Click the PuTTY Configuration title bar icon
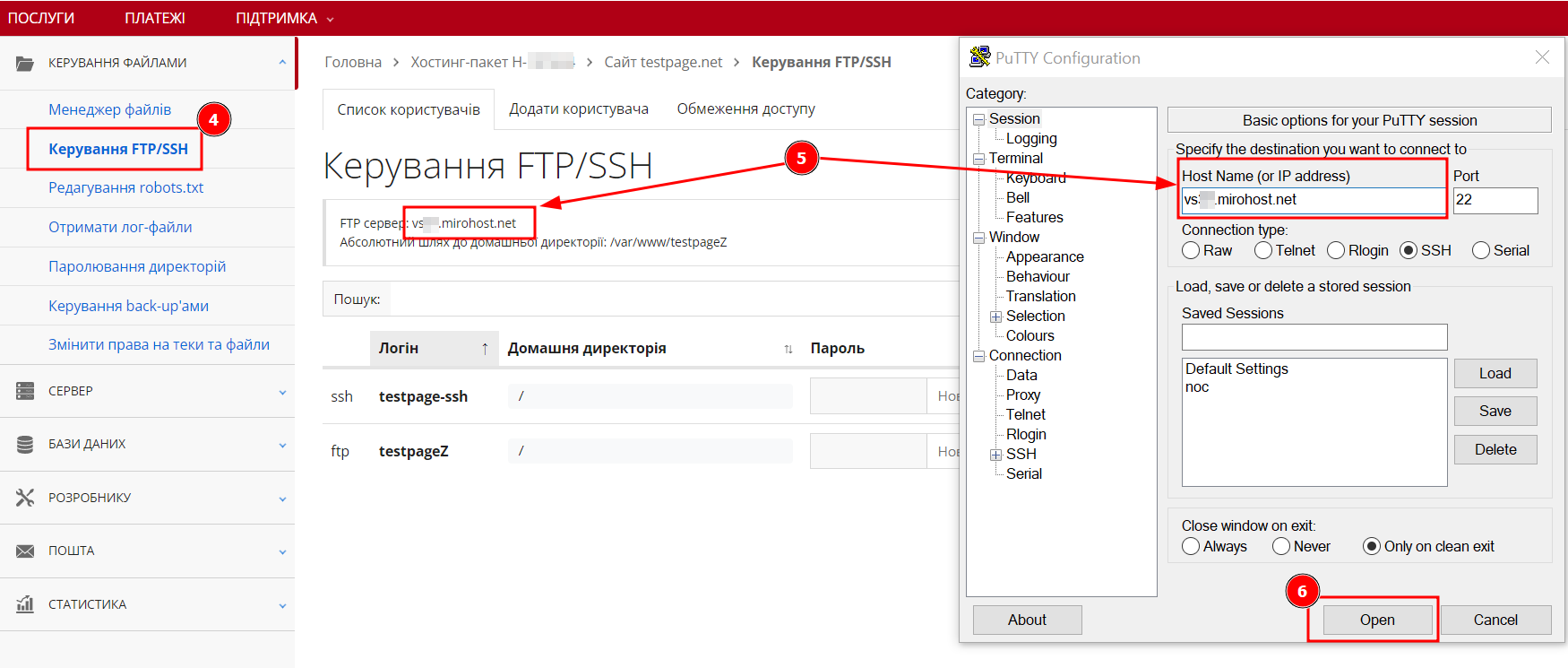The height and width of the screenshot is (668, 1568). (x=980, y=57)
